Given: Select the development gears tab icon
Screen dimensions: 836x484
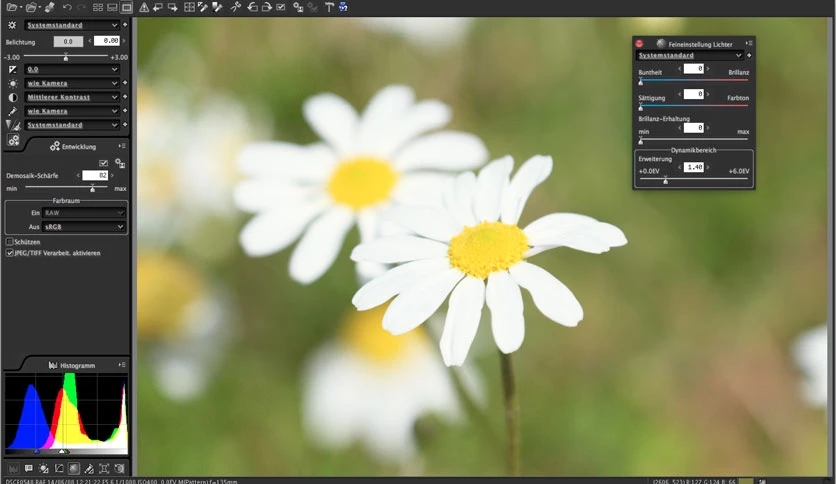Looking at the screenshot, I should (13, 140).
